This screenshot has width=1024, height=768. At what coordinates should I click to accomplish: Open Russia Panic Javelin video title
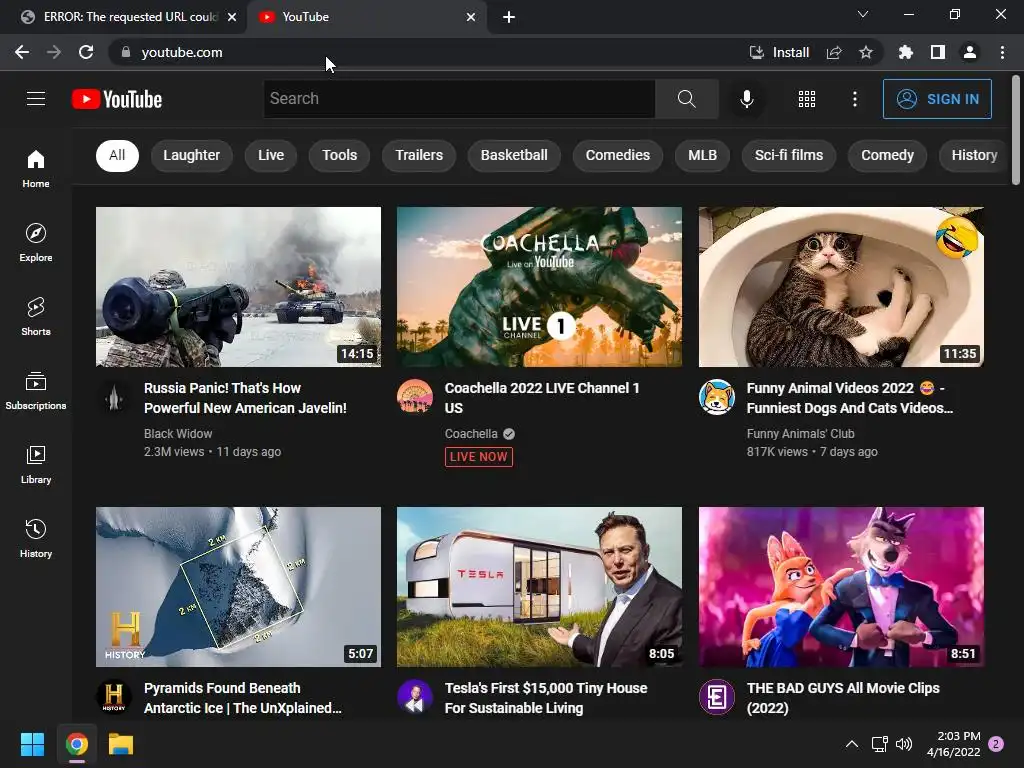click(245, 398)
